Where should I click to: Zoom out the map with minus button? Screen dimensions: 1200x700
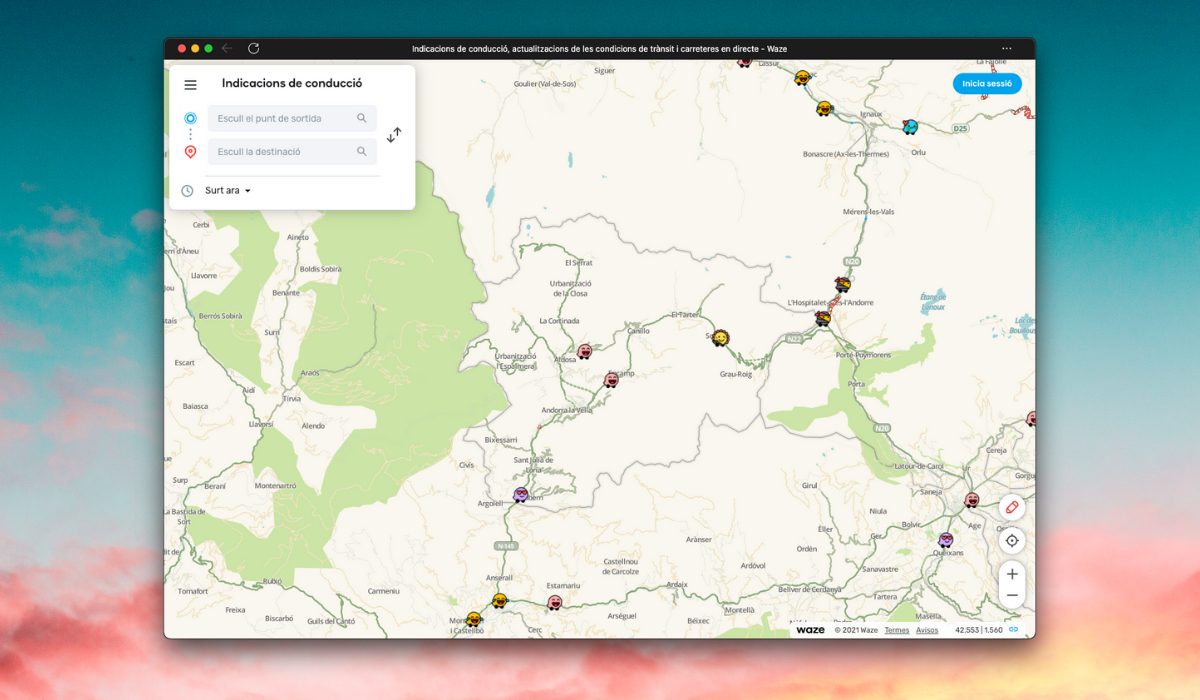tap(1012, 595)
